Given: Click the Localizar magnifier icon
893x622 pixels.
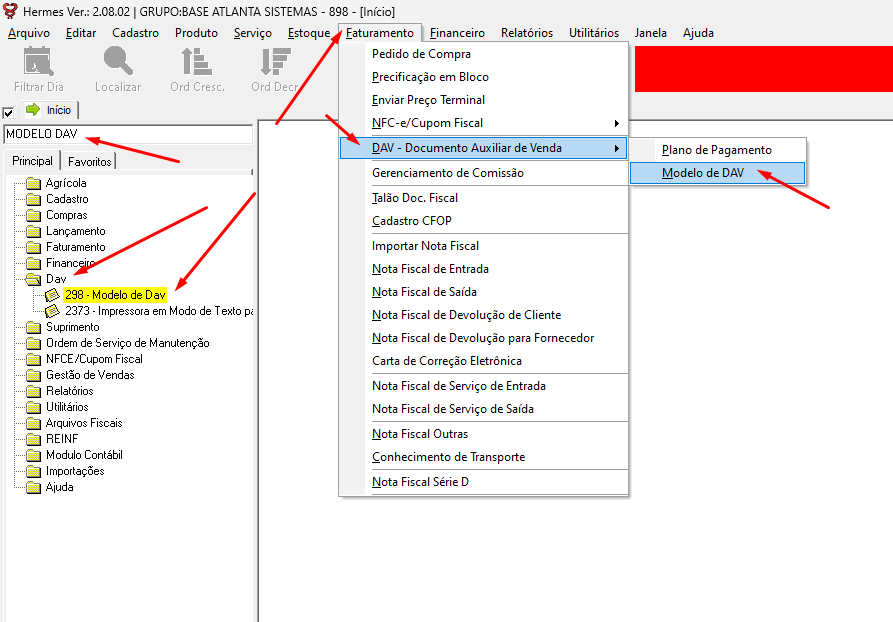Looking at the screenshot, I should click(x=118, y=61).
